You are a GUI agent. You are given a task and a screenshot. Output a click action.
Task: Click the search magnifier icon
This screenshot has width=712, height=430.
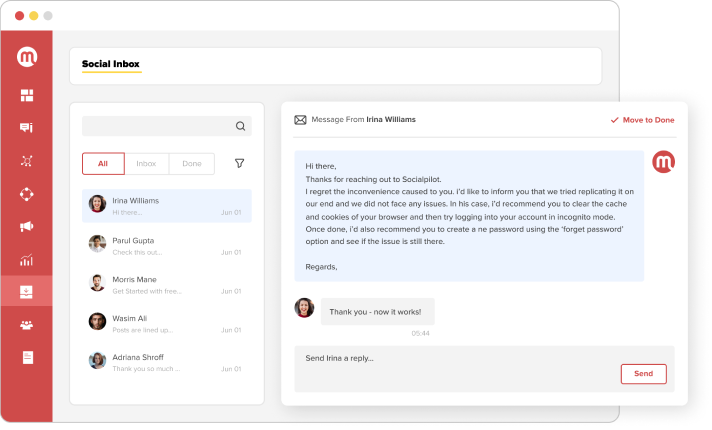coord(240,126)
